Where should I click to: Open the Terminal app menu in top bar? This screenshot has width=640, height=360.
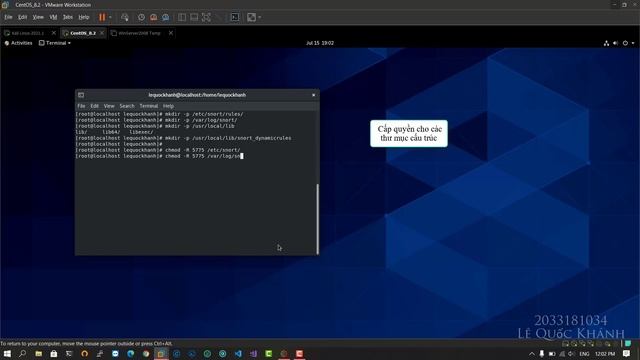(55, 43)
